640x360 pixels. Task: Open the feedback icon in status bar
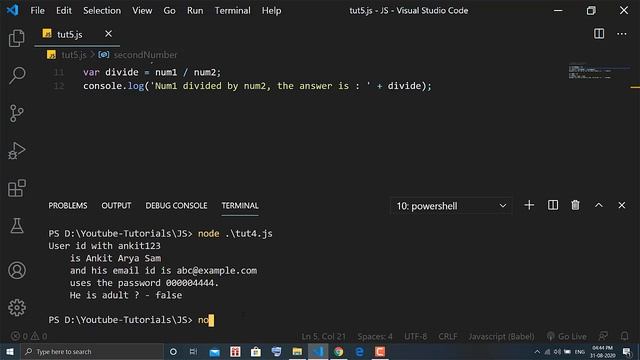pyautogui.click(x=603, y=336)
